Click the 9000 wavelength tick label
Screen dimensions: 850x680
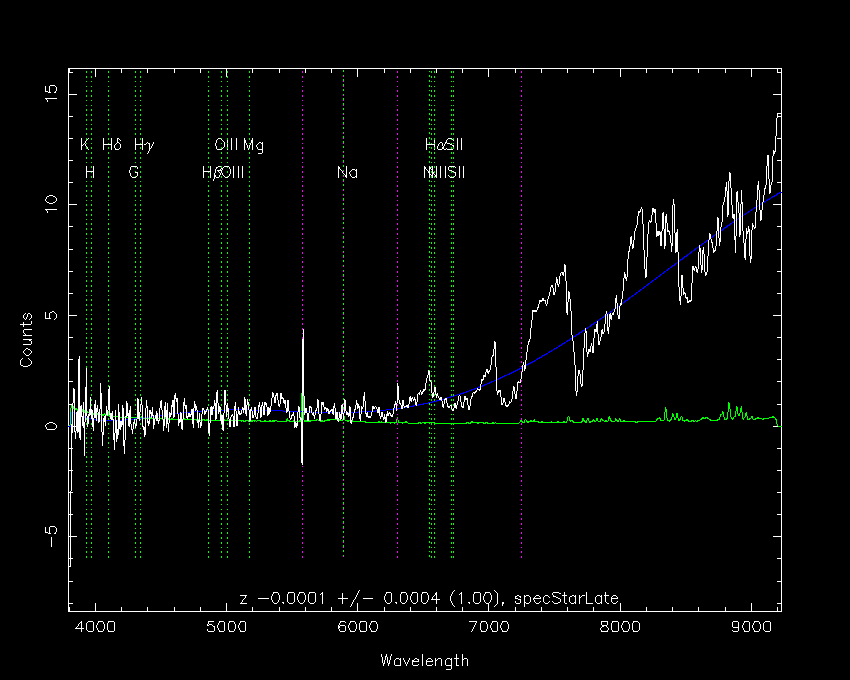(x=751, y=627)
